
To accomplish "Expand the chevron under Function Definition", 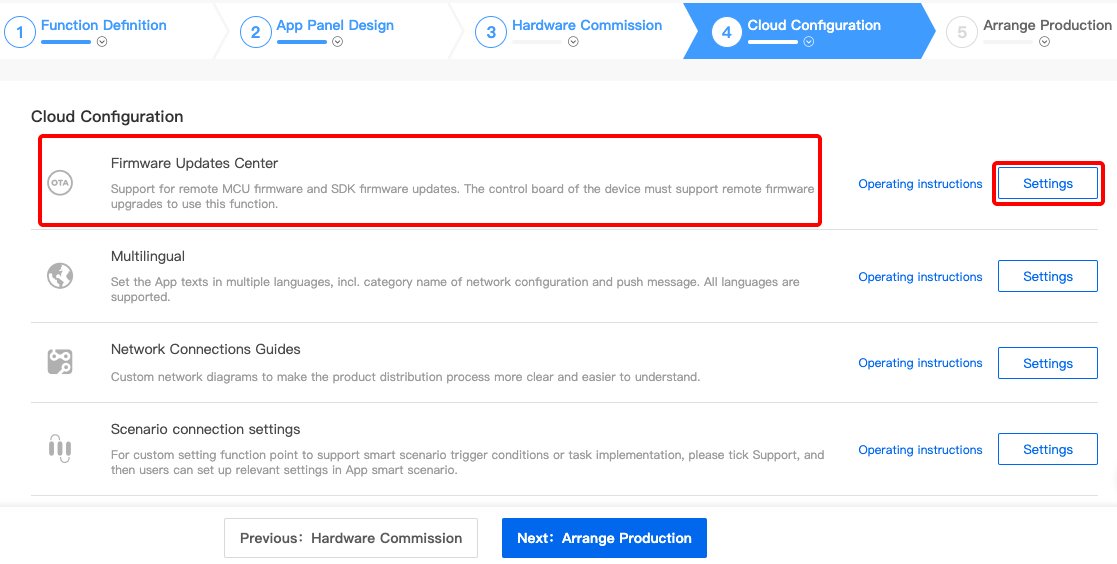I will [102, 42].
